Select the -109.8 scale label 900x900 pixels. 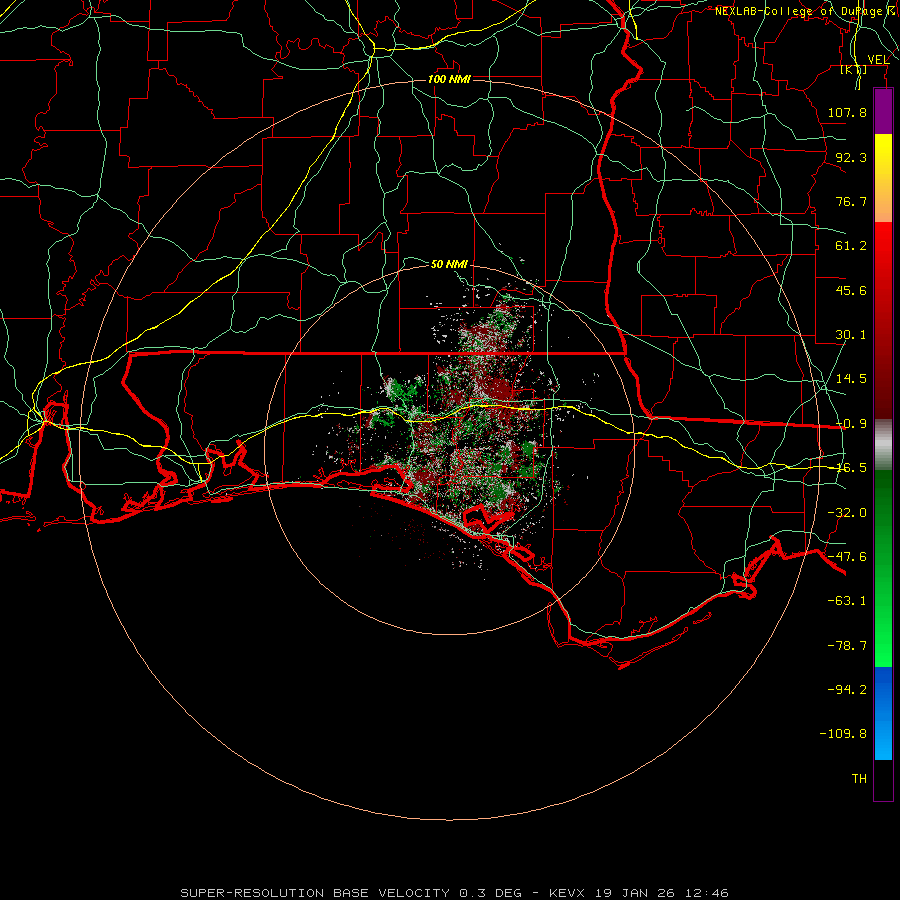point(843,734)
